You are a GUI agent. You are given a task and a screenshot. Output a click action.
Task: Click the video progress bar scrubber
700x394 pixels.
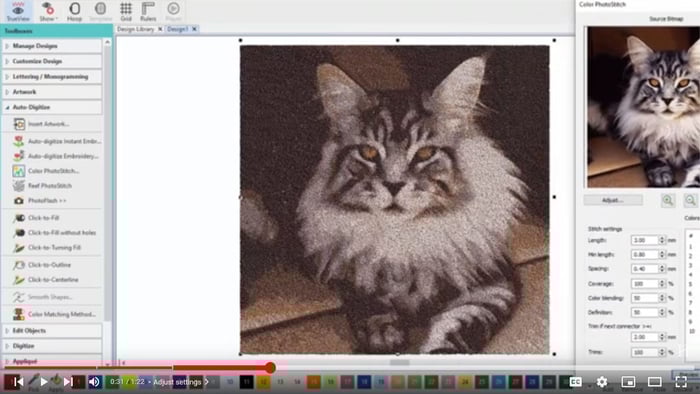click(270, 368)
